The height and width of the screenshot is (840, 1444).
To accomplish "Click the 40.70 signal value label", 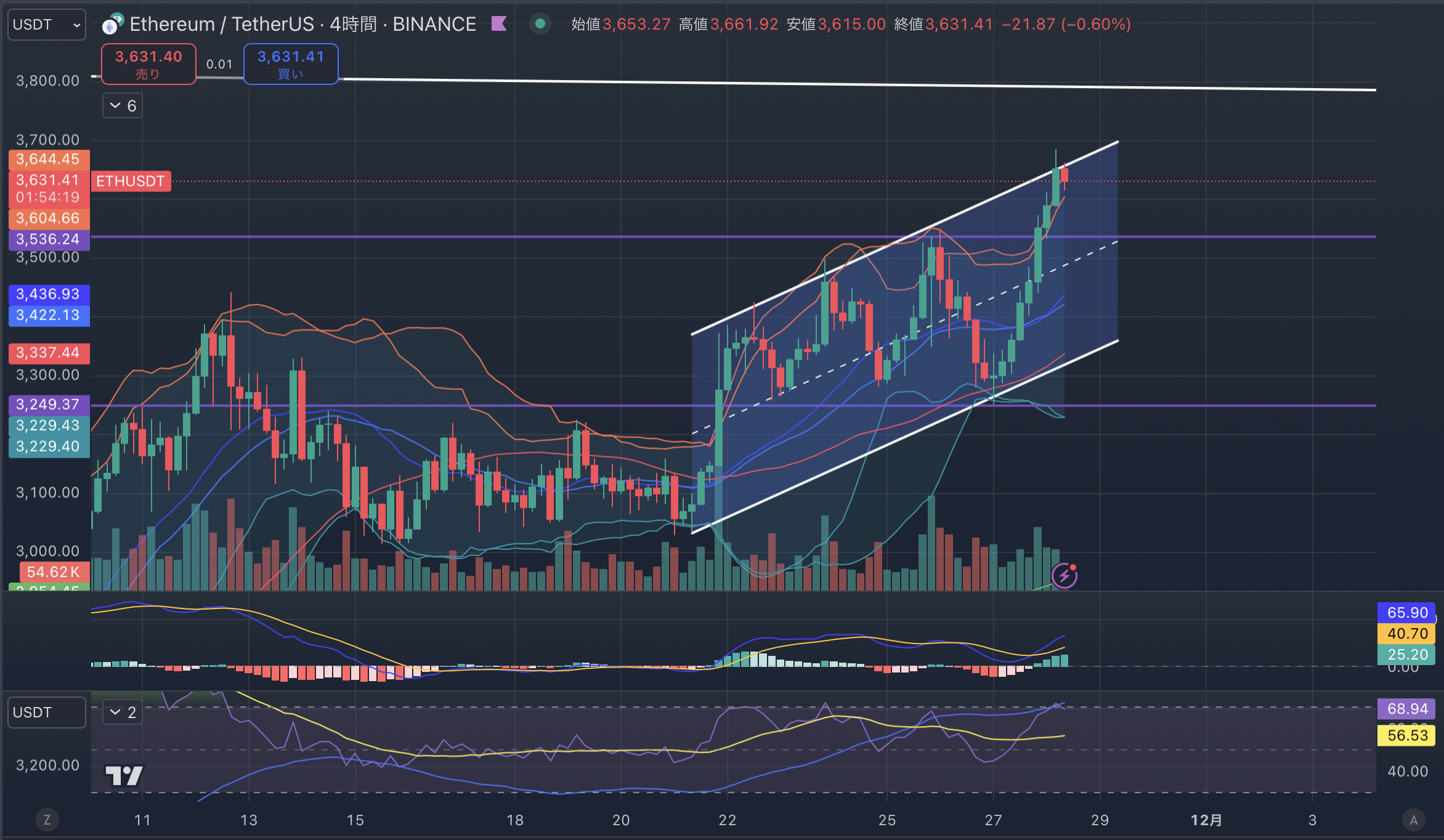I will tap(1406, 634).
